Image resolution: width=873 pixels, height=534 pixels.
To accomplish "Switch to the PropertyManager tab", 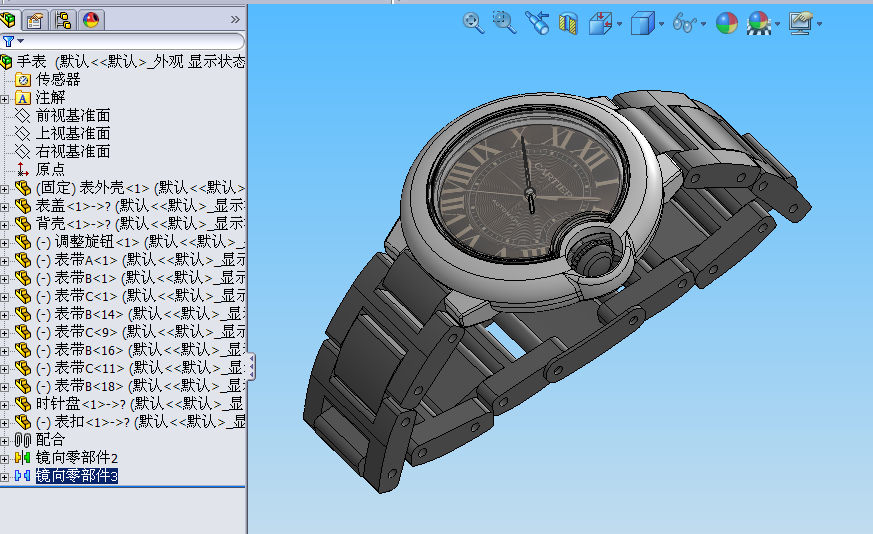I will tap(35, 21).
